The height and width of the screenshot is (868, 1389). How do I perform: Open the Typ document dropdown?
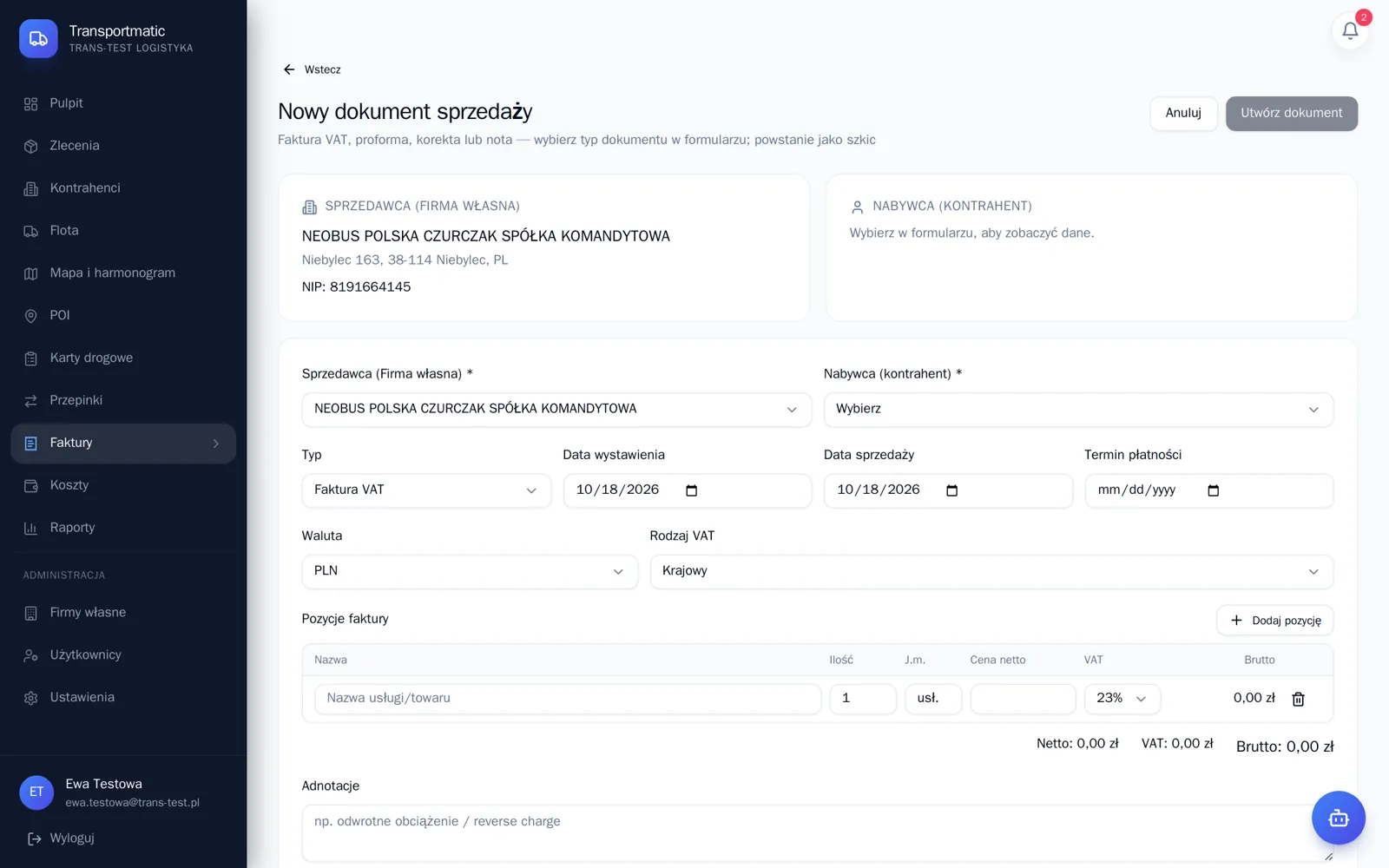coord(426,490)
